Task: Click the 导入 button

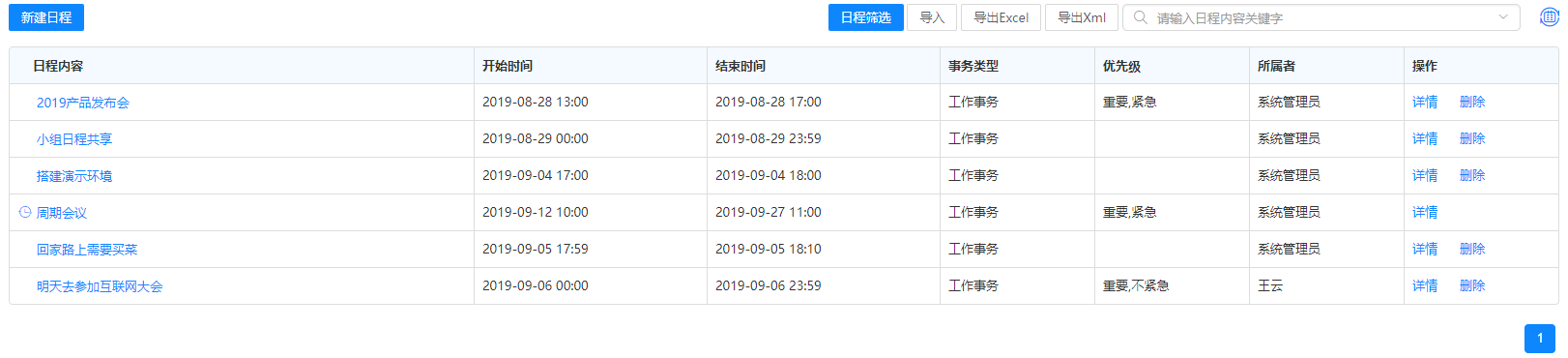Action: [x=932, y=17]
